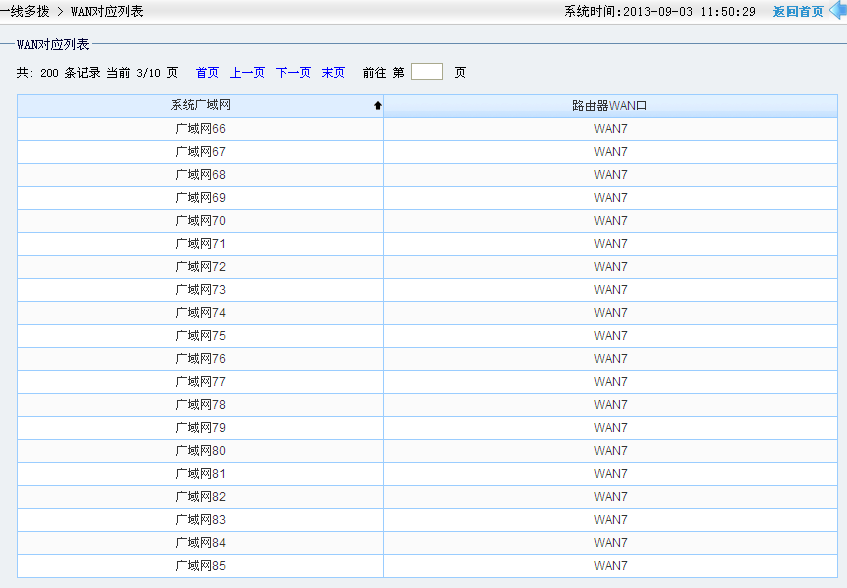Viewport: 847px width, 588px height.
Task: Click the sort arrow in 系统广域网 header
Action: pos(377,106)
